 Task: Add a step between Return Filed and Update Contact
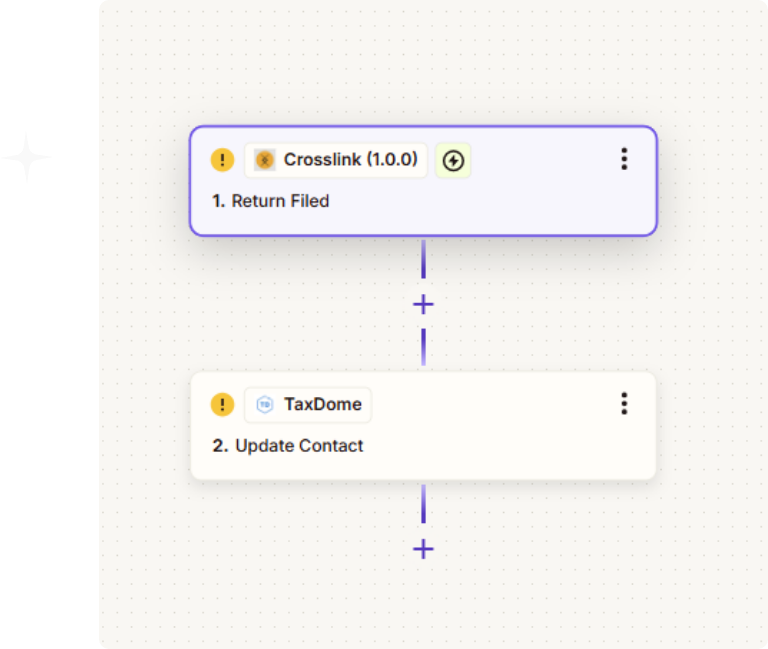423,304
